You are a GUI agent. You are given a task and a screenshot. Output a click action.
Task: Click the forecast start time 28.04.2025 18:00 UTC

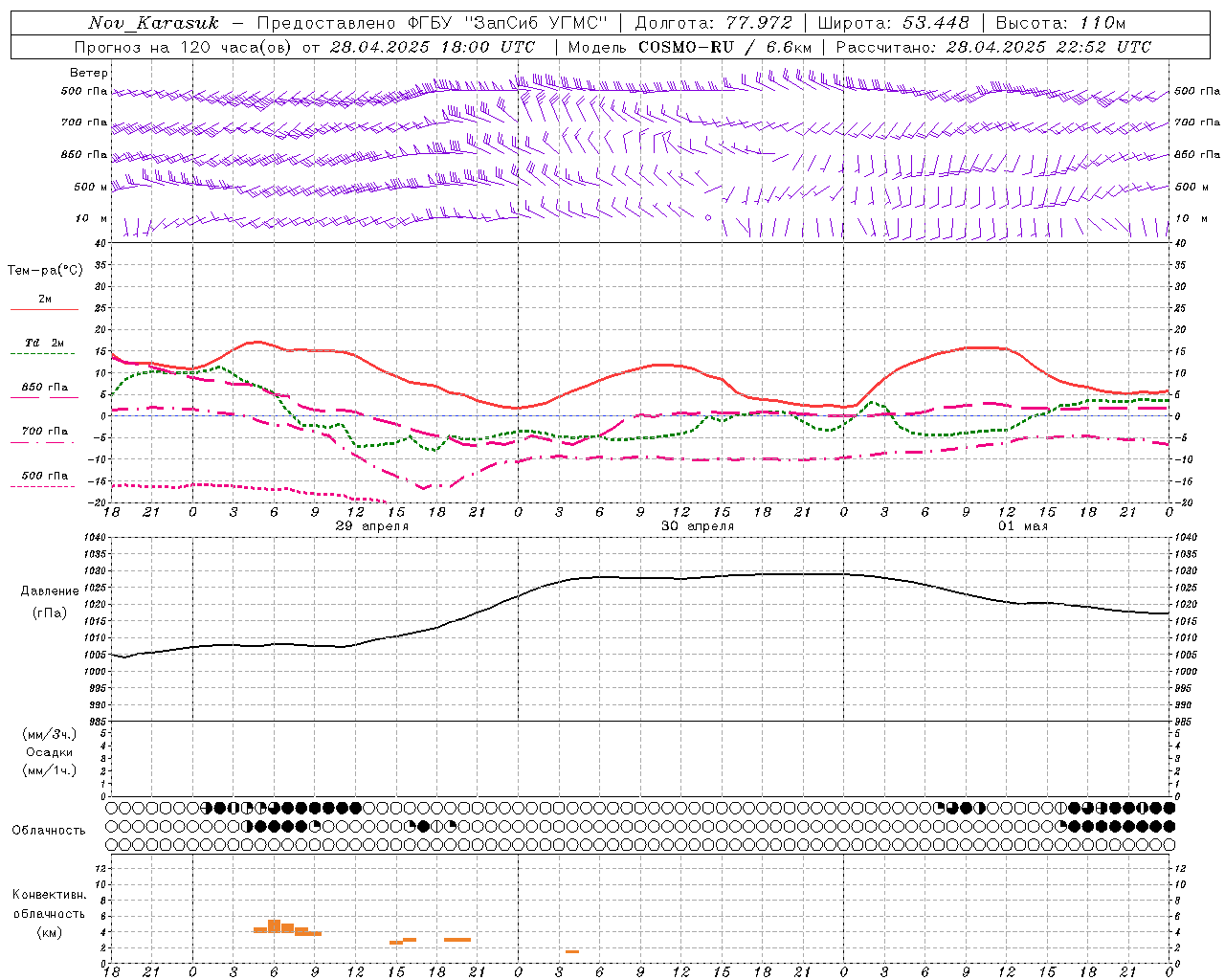coord(433,47)
